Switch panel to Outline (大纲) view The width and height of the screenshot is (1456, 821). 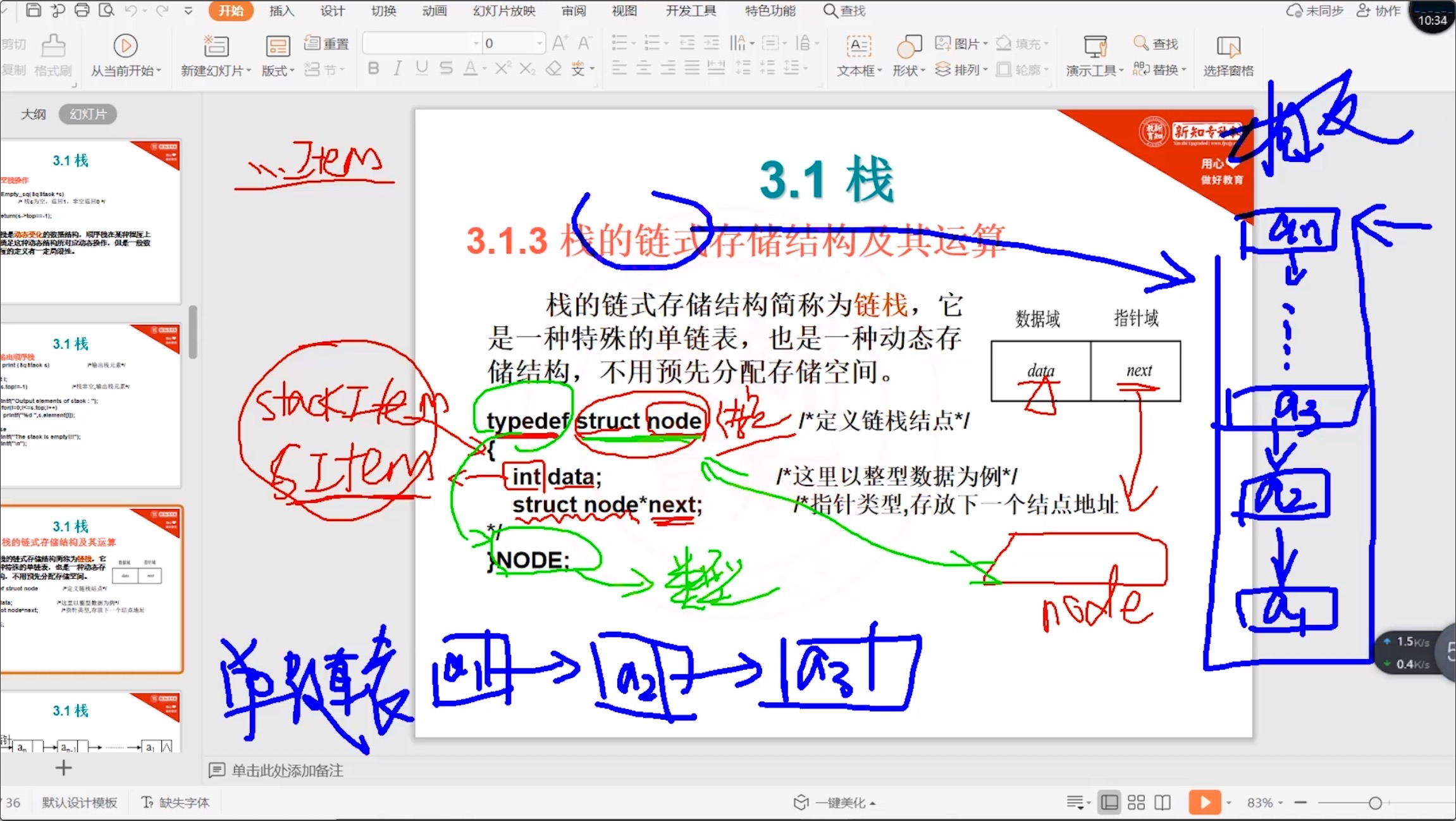pos(34,114)
